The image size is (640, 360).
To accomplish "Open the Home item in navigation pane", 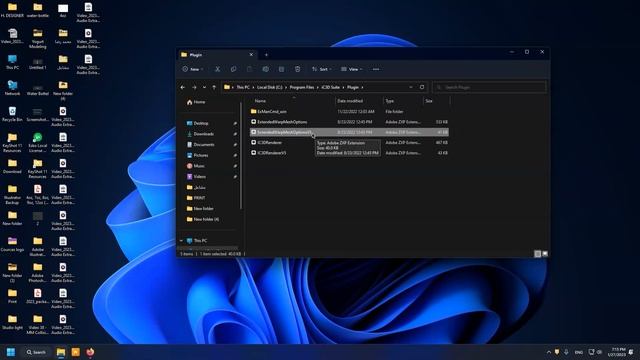I will pyautogui.click(x=196, y=102).
